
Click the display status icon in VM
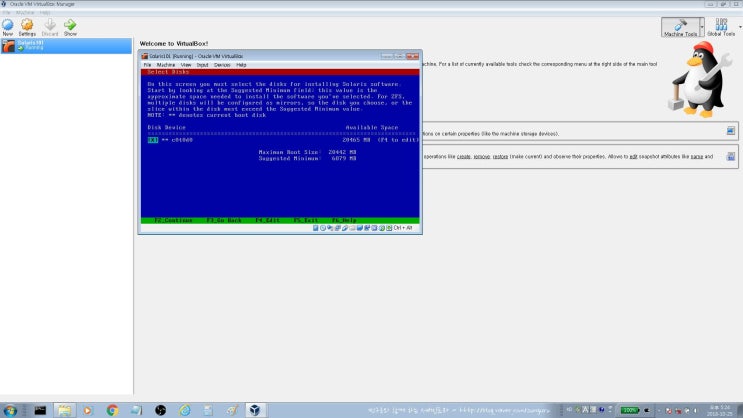[360, 228]
